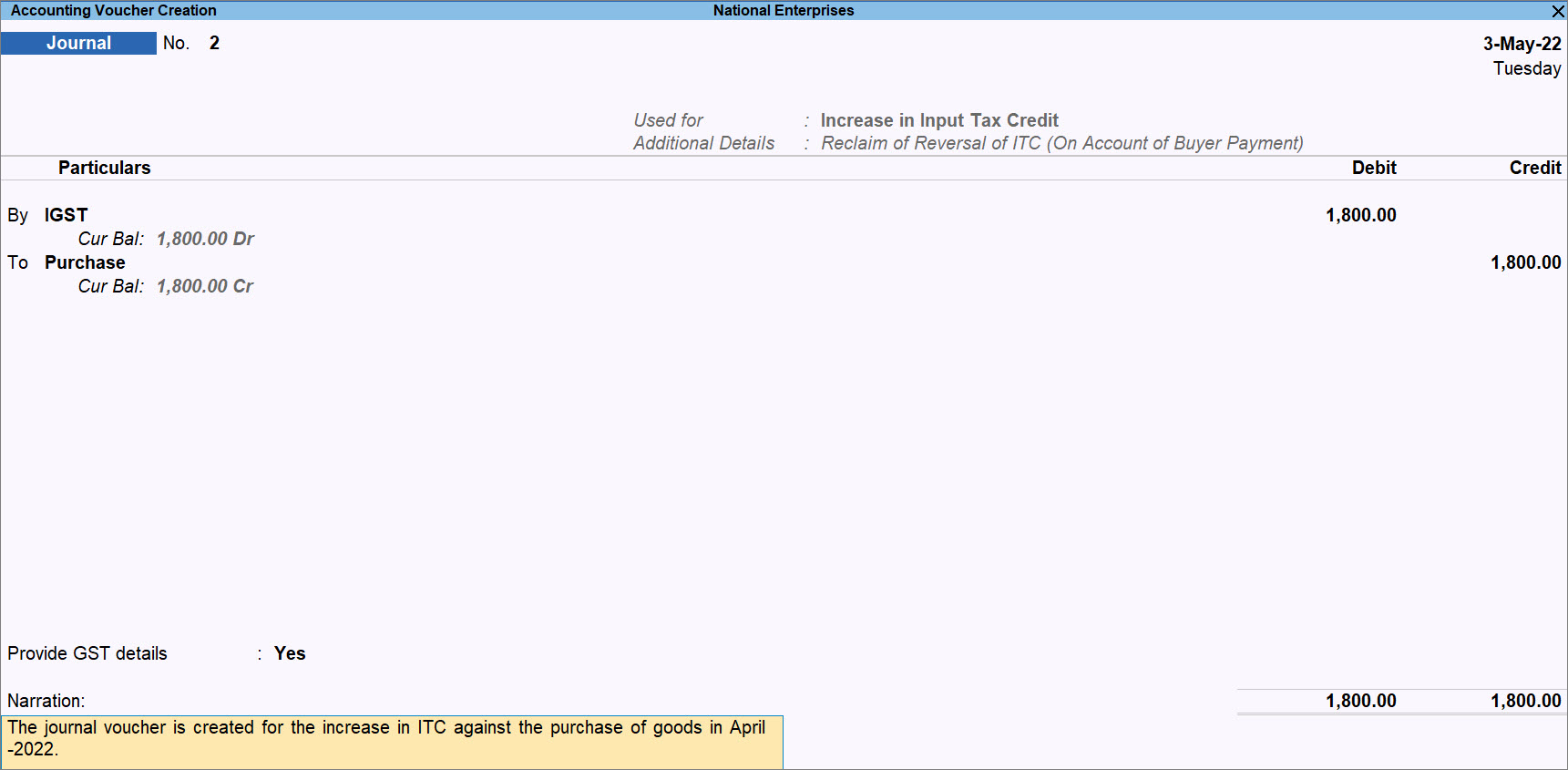The height and width of the screenshot is (770, 1568).
Task: Click the 'Additional Details' label
Action: [x=703, y=143]
